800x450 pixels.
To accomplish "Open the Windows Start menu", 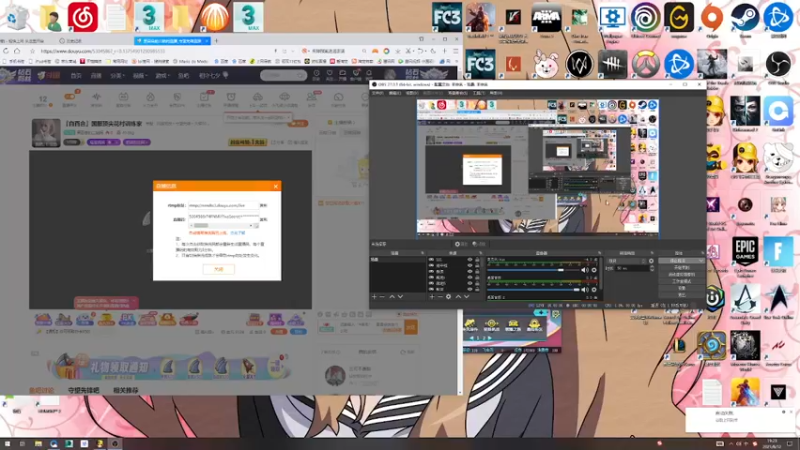I will (x=7, y=444).
